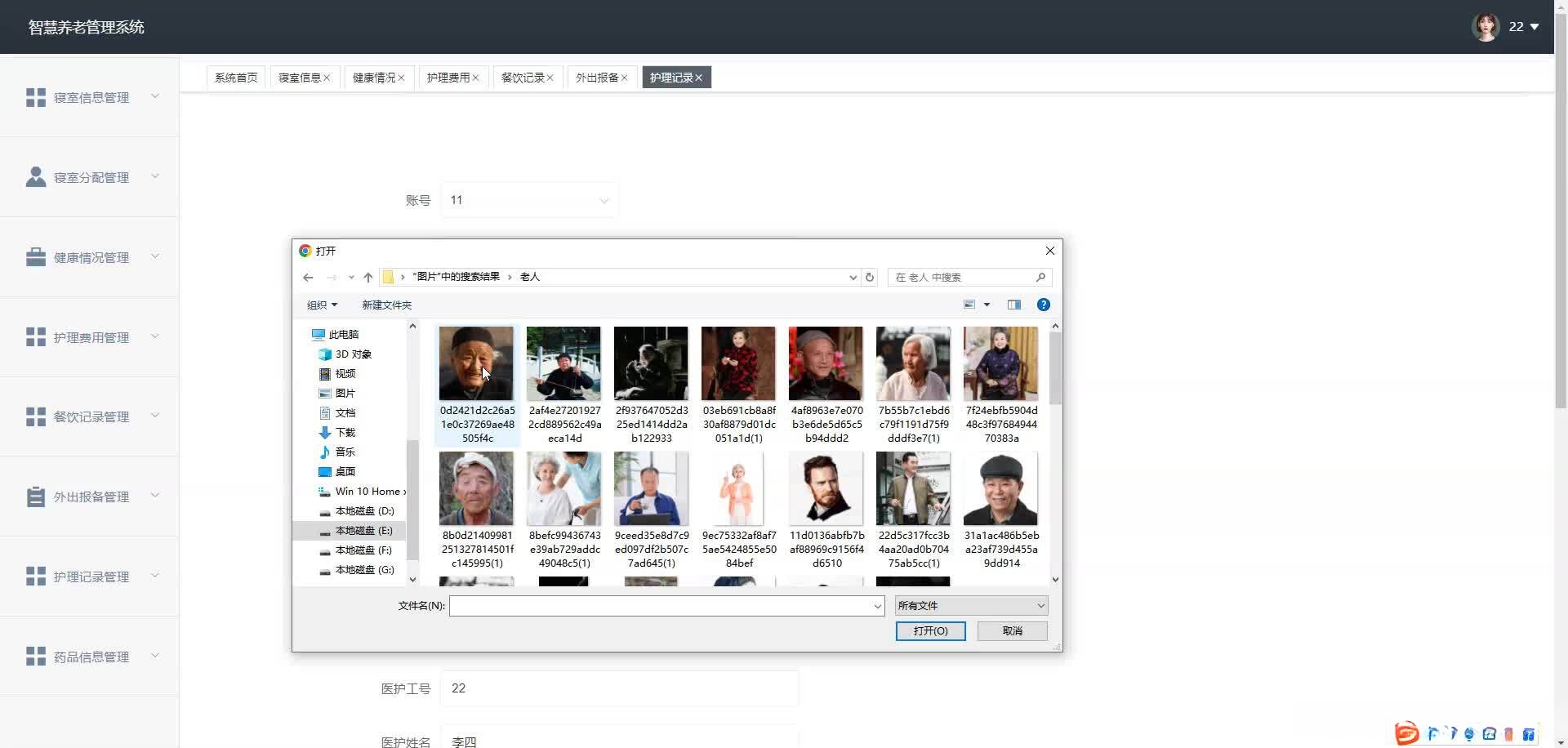The width and height of the screenshot is (1568, 748).
Task: Open 桌面 in navigation pane
Action: coord(345,472)
